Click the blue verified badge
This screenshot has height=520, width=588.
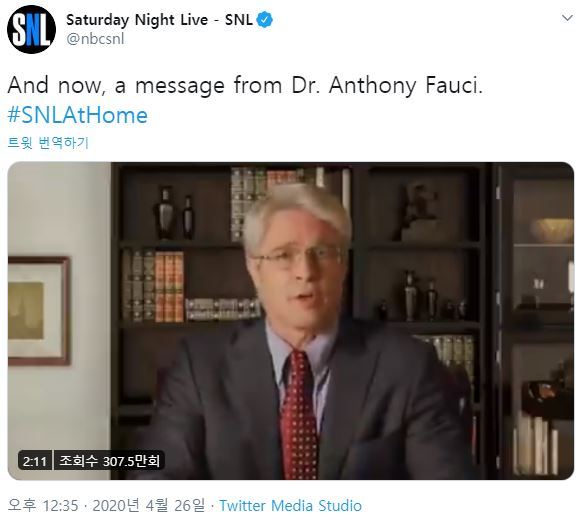click(x=265, y=20)
